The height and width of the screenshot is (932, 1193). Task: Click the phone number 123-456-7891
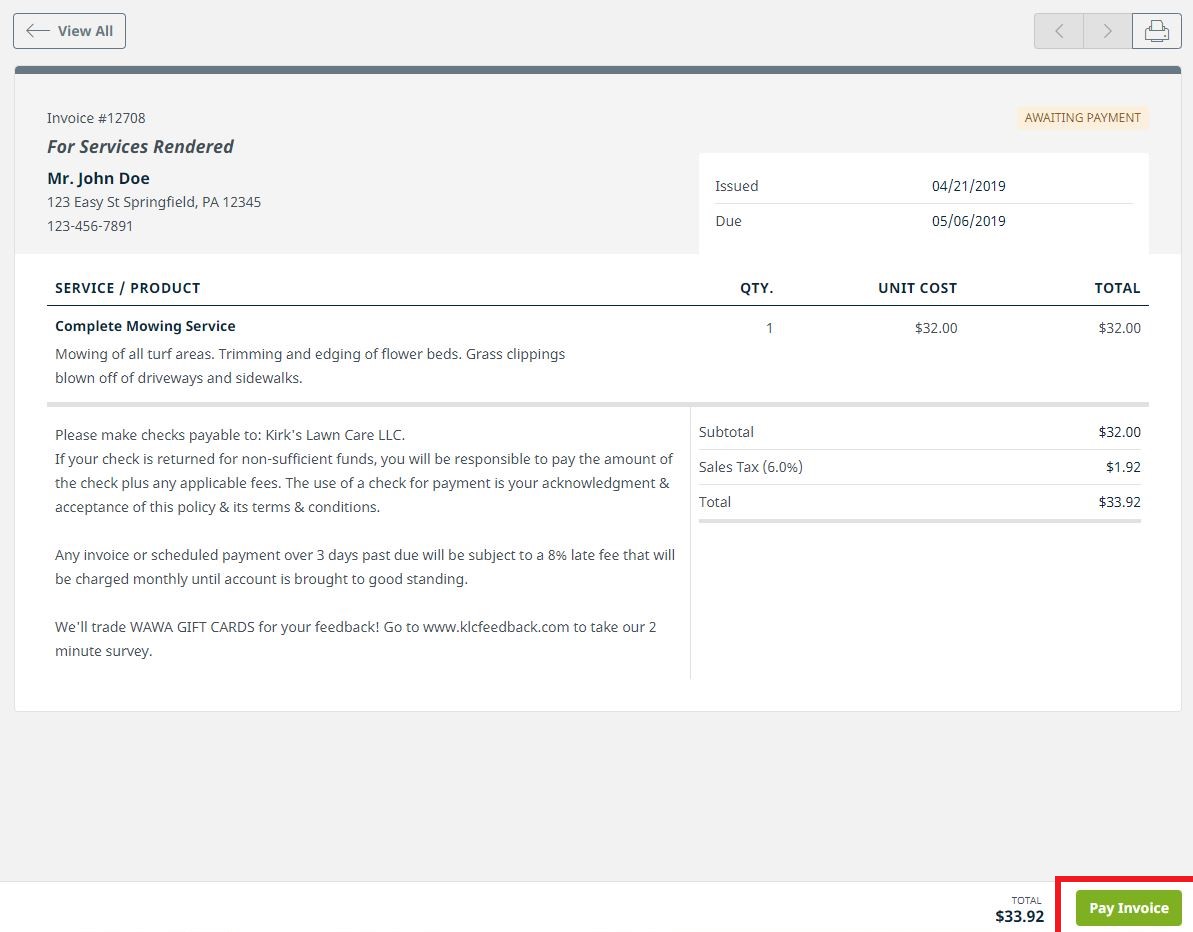click(x=90, y=226)
